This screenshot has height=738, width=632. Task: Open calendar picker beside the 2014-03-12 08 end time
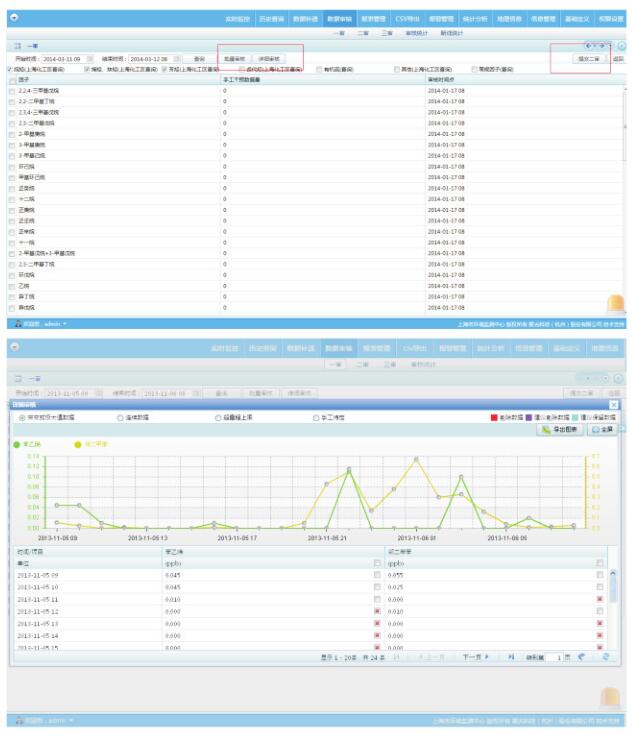(x=177, y=59)
